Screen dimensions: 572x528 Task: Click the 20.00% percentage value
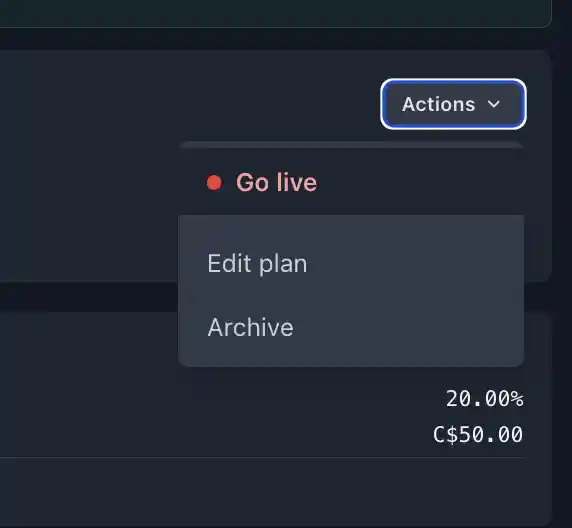pos(484,398)
